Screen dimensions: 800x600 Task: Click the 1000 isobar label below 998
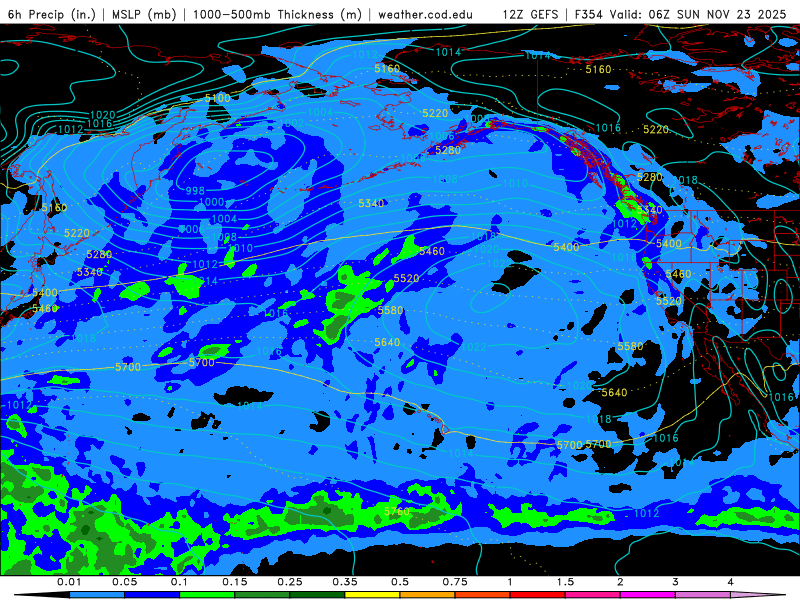point(212,202)
